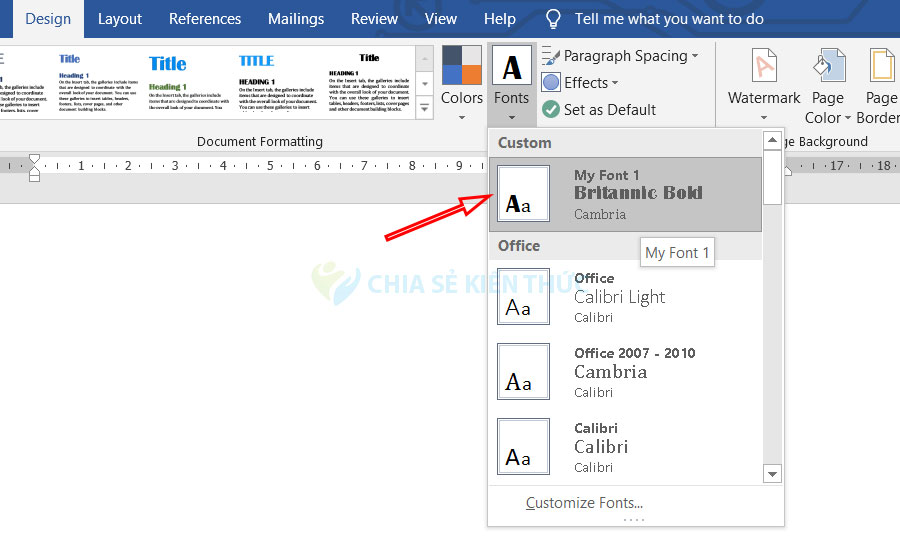This screenshot has width=900, height=539.
Task: Apply the style set with green Heading 1
Action: [x=187, y=83]
